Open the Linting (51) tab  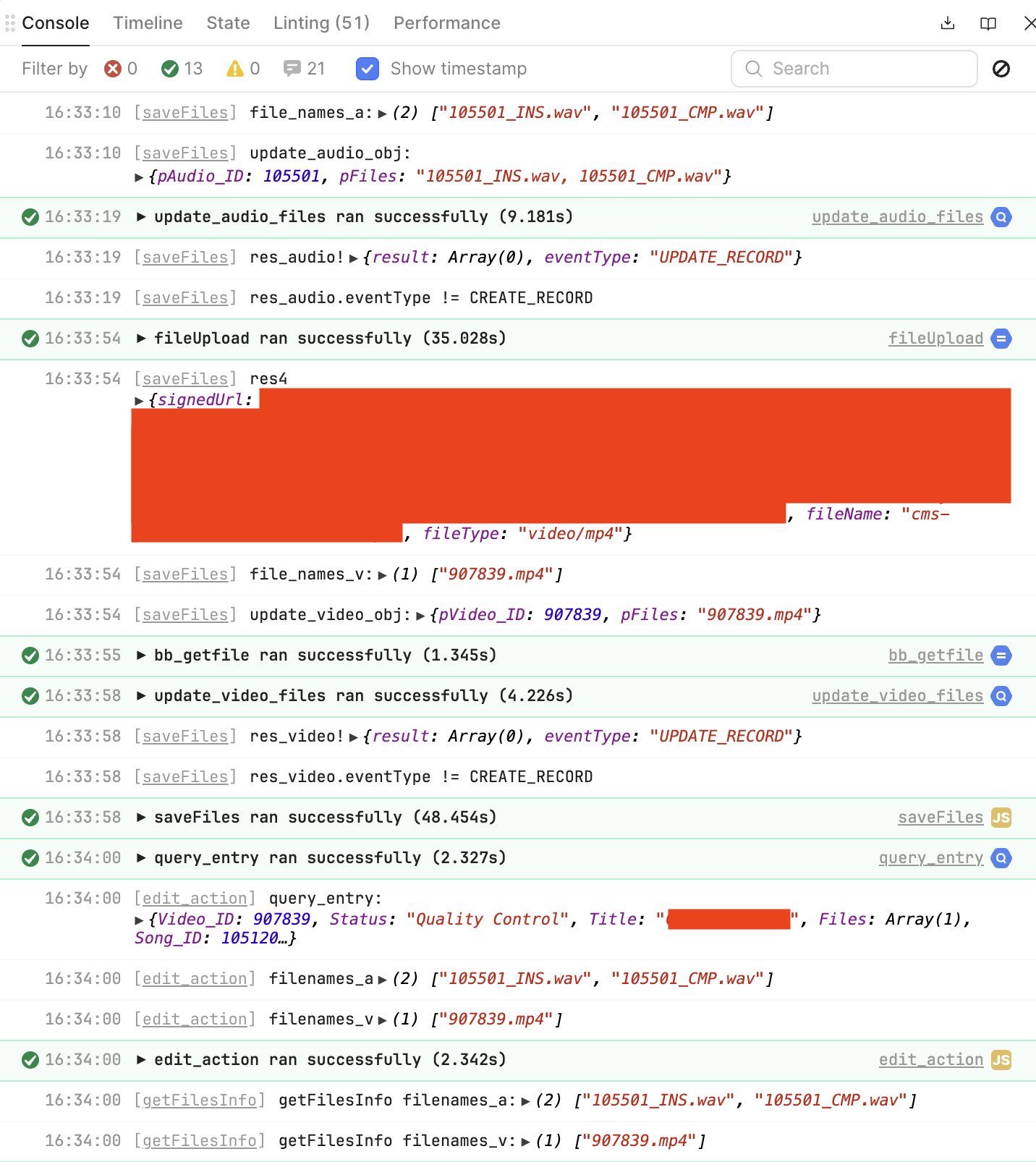[x=321, y=23]
